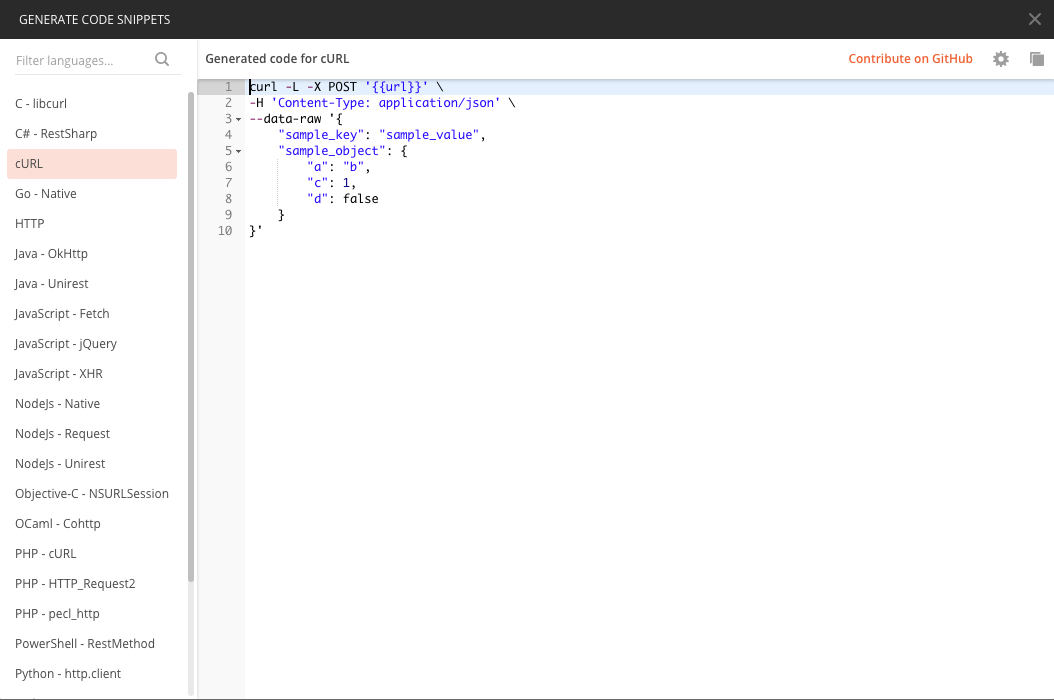Image resolution: width=1054 pixels, height=700 pixels.
Task: Copy the generated cURL snippet to clipboard
Action: click(1037, 59)
